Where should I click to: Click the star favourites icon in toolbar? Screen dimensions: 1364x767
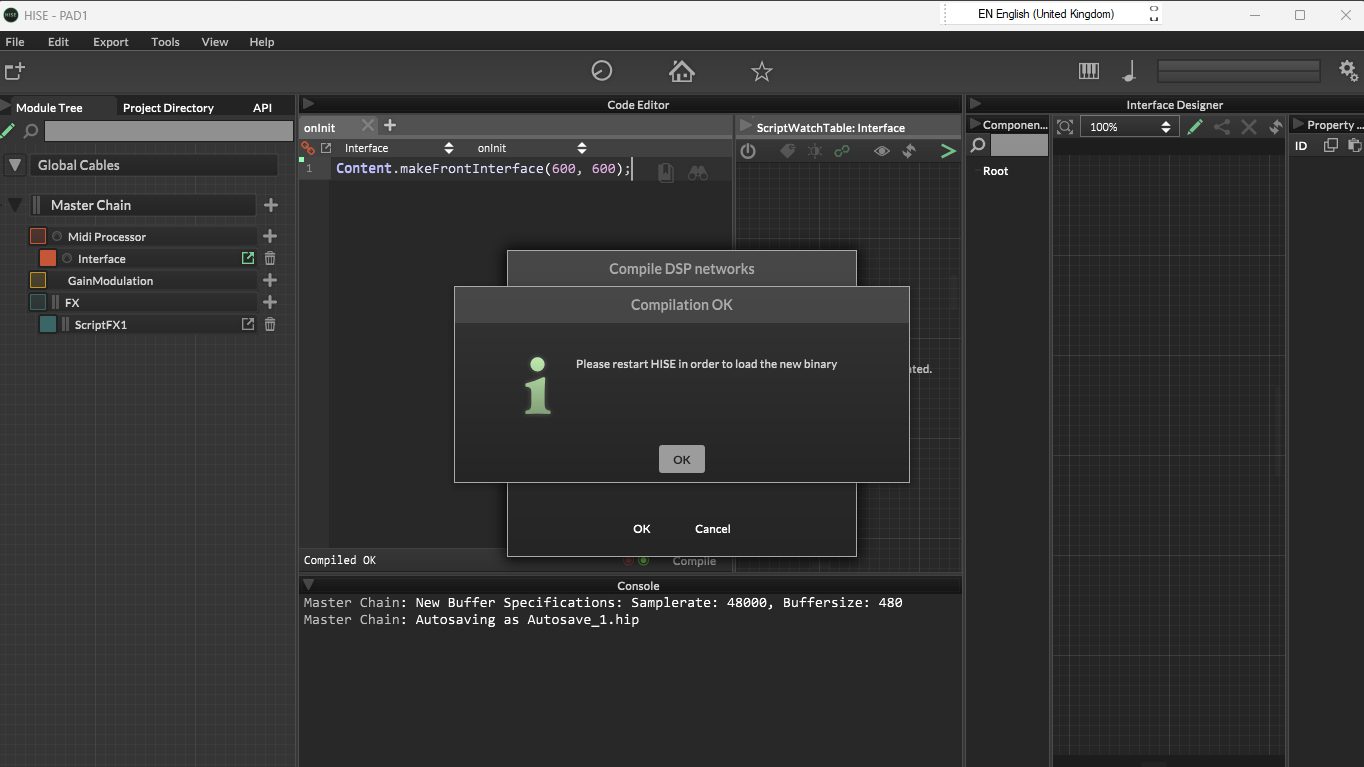pos(762,71)
